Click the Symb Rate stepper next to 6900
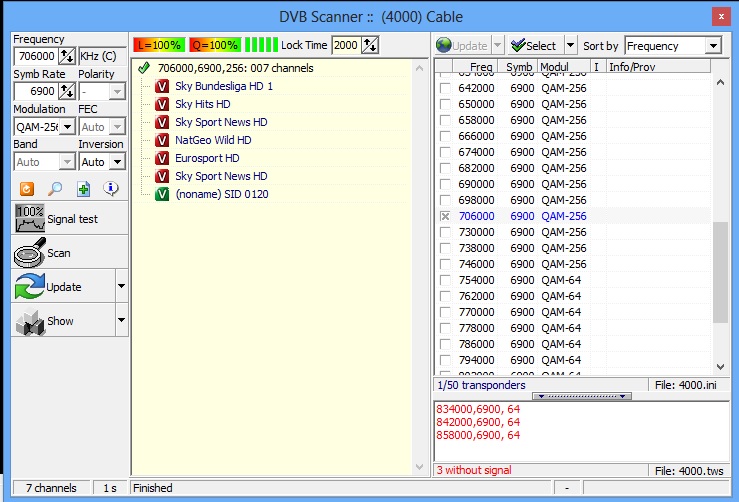 point(67,91)
